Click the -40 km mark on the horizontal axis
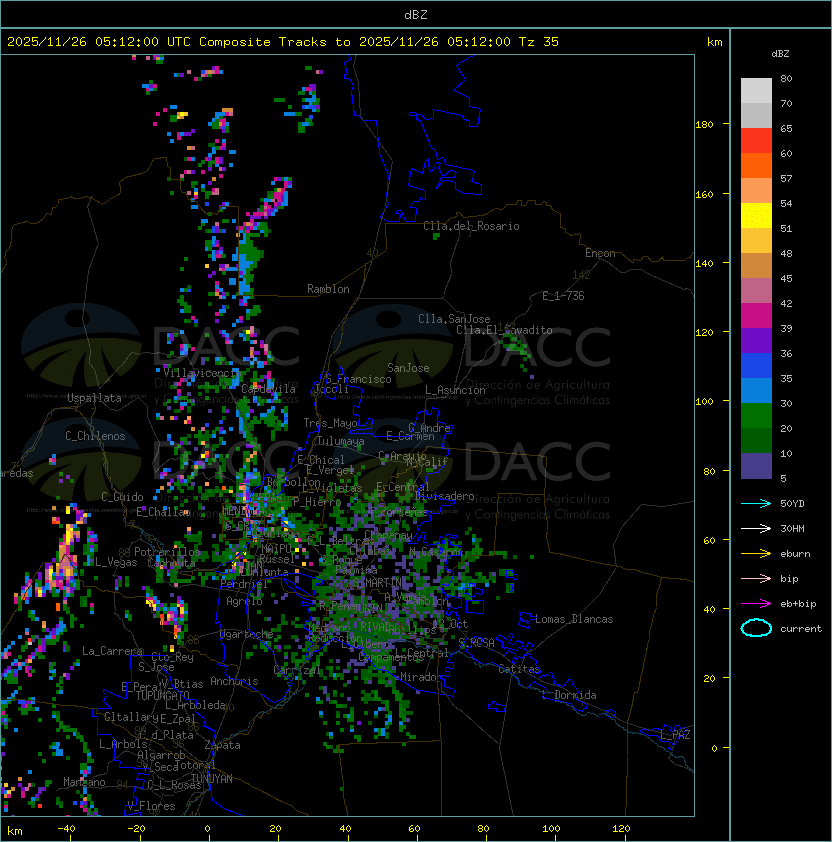Image resolution: width=832 pixels, height=842 pixels. pos(66,829)
